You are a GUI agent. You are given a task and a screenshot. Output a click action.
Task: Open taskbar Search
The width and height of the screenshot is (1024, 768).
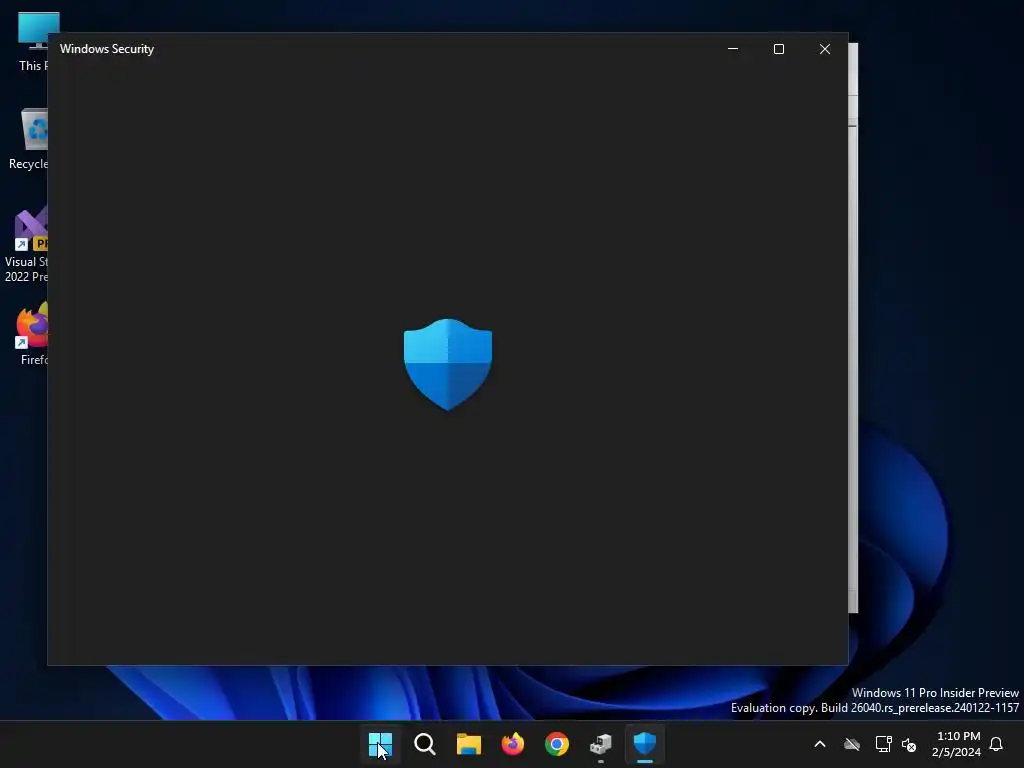(424, 744)
